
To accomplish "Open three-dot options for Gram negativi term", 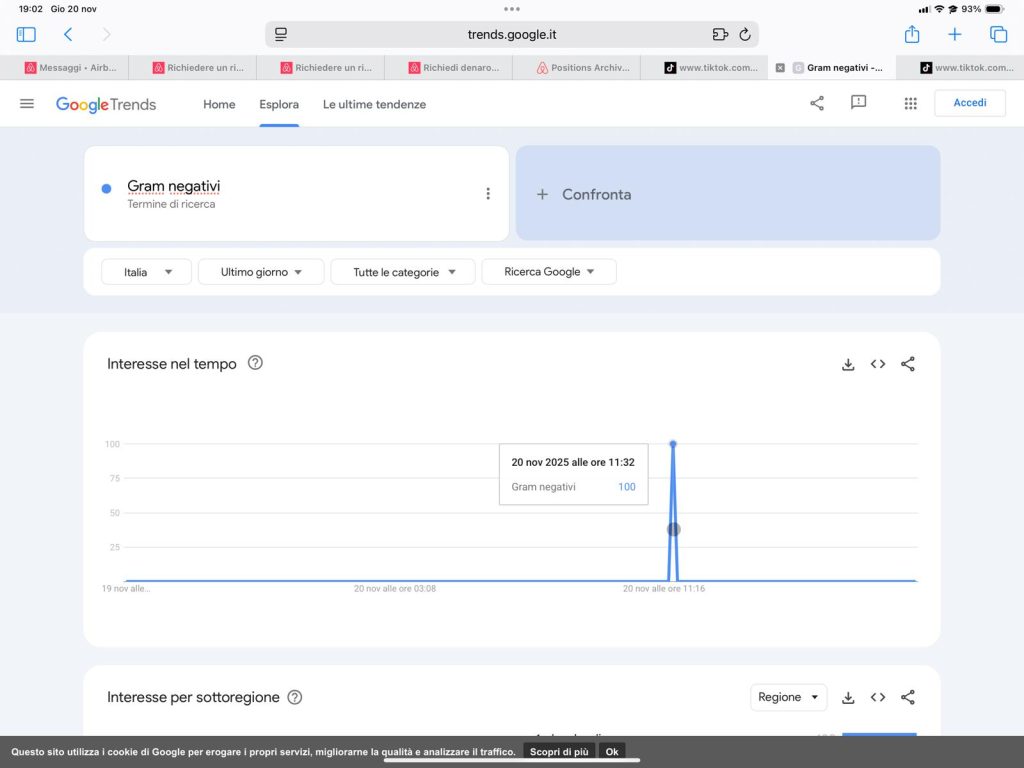I will coord(488,194).
